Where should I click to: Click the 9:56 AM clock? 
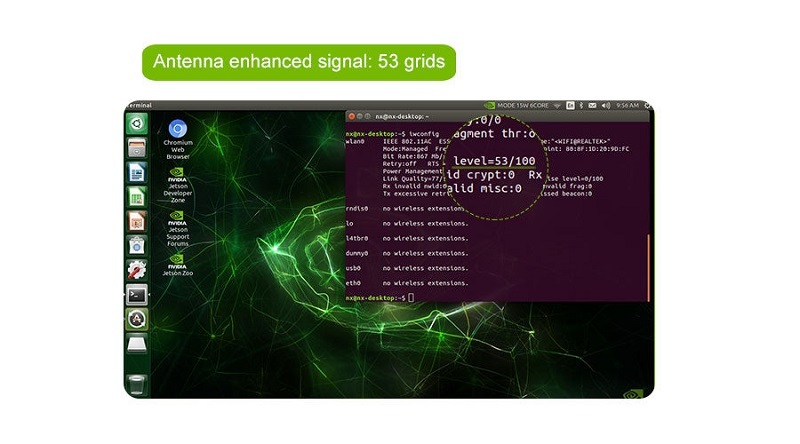pyautogui.click(x=627, y=106)
